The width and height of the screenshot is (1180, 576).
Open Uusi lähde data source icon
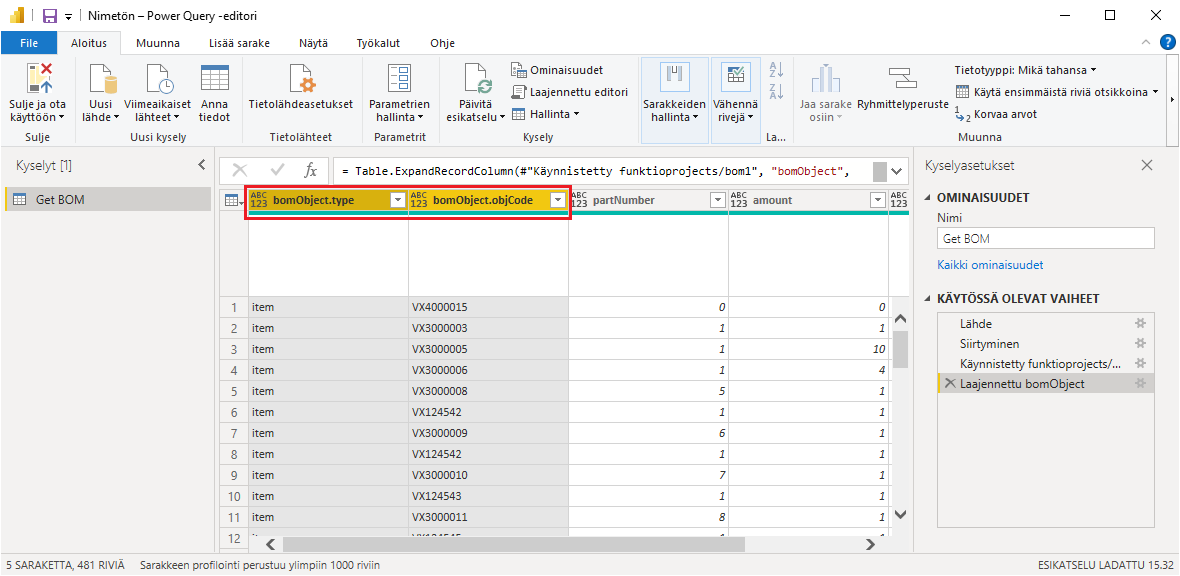100,79
